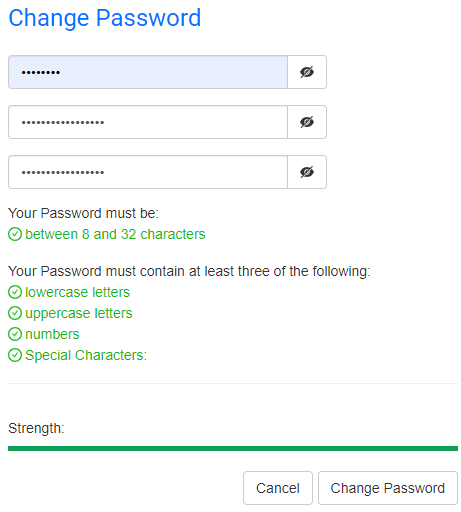Click the check icon next to lowercase letters

click(15, 292)
